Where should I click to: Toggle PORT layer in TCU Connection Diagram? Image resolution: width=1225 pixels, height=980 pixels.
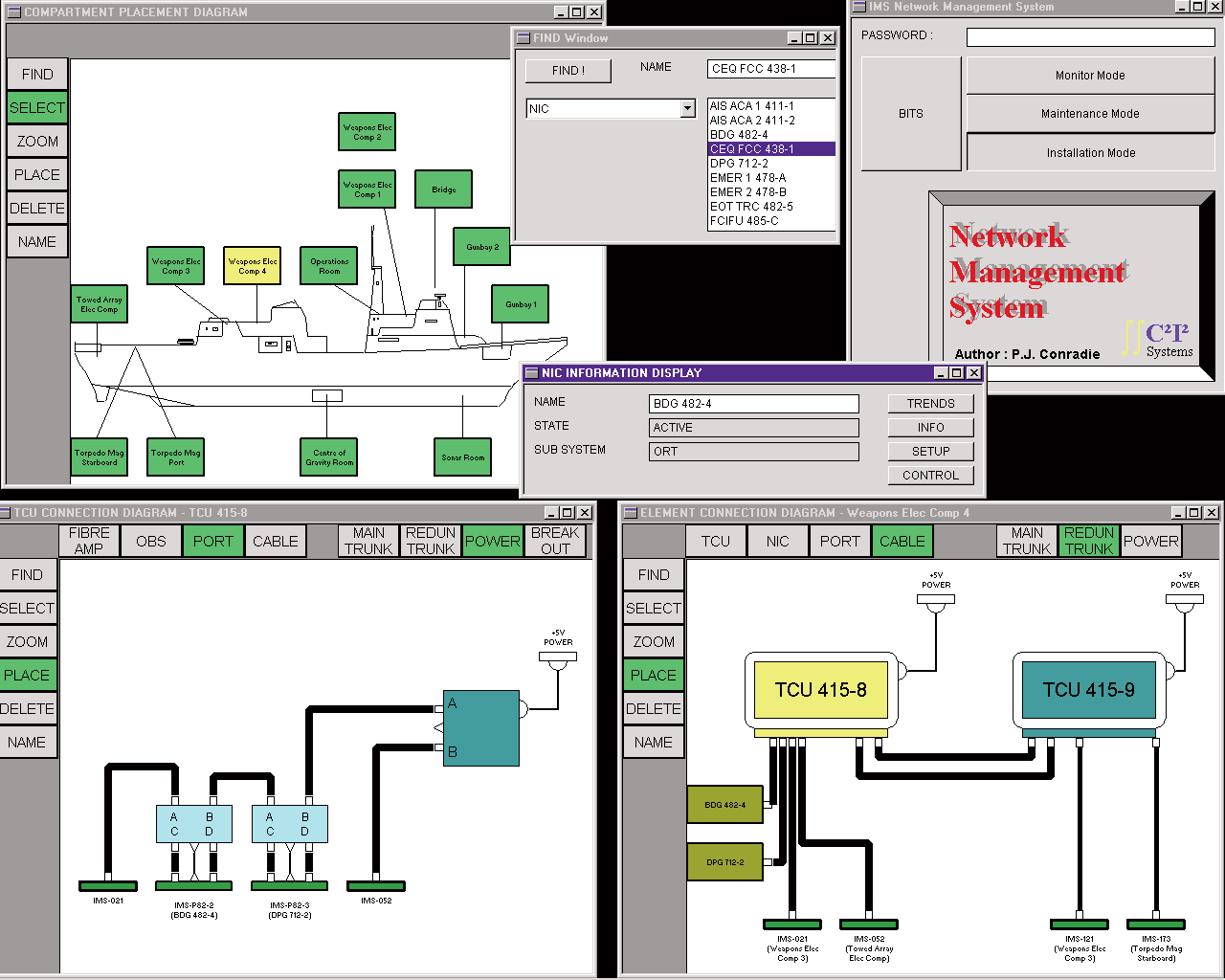(213, 541)
